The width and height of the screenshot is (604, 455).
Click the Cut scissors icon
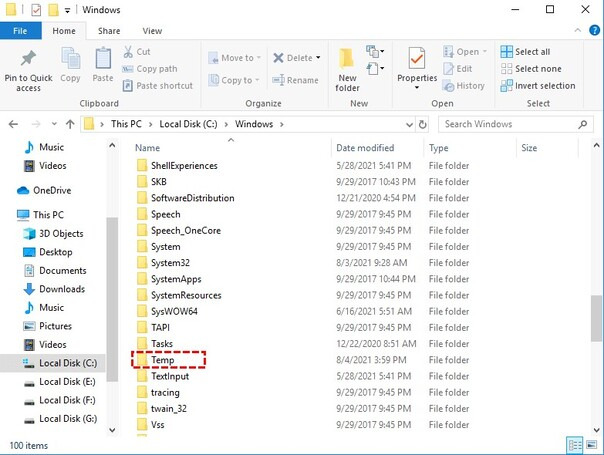click(128, 52)
